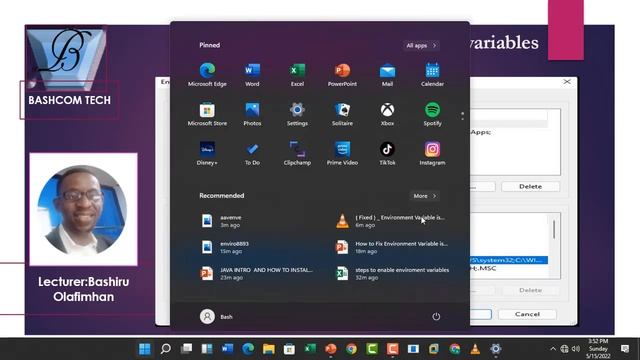Screen dimensions: 640x360
Task: Launch the Photos app
Action: [252, 114]
